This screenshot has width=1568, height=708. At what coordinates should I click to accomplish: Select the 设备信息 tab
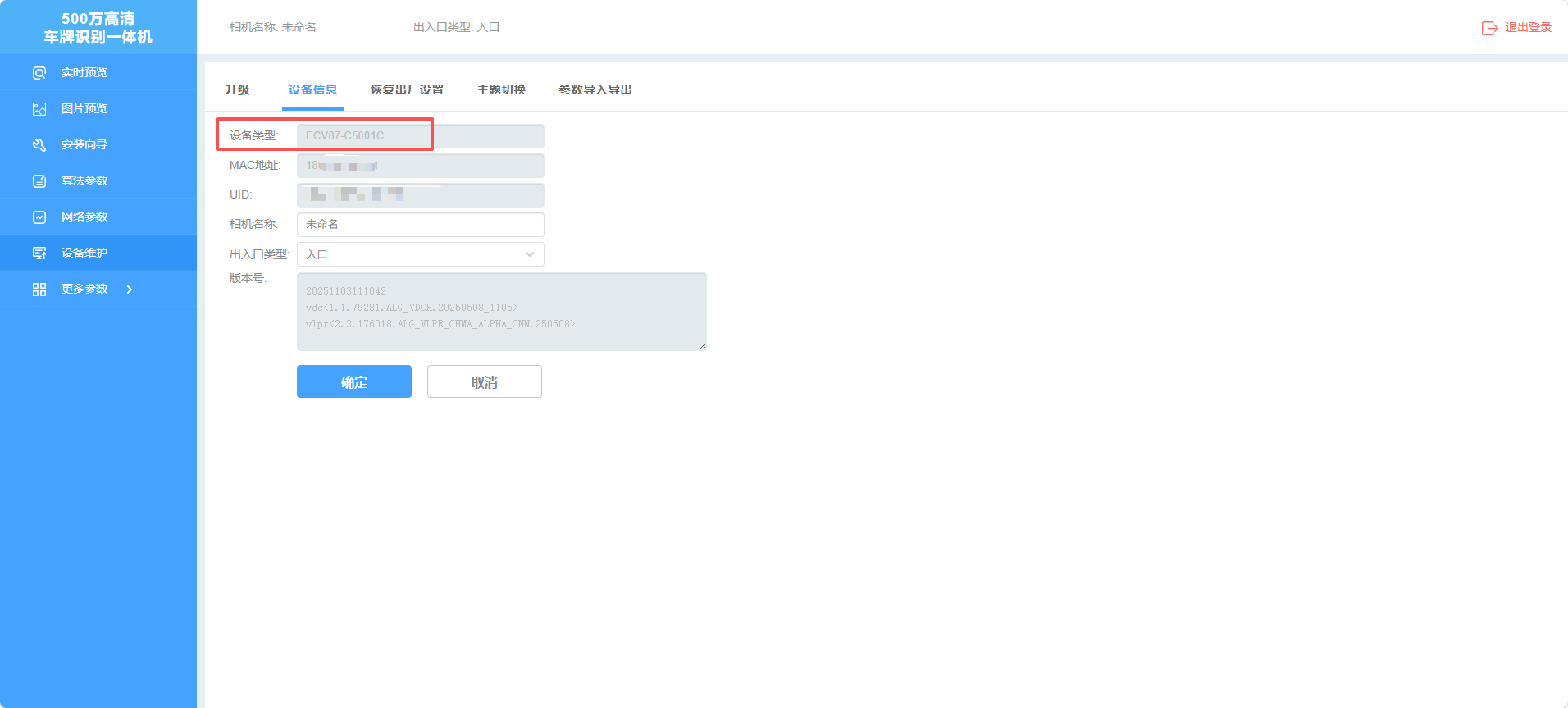coord(313,89)
